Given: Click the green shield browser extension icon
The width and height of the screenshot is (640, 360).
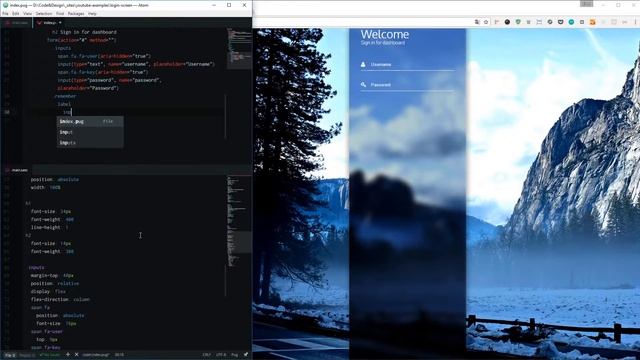Looking at the screenshot, I should point(518,22).
